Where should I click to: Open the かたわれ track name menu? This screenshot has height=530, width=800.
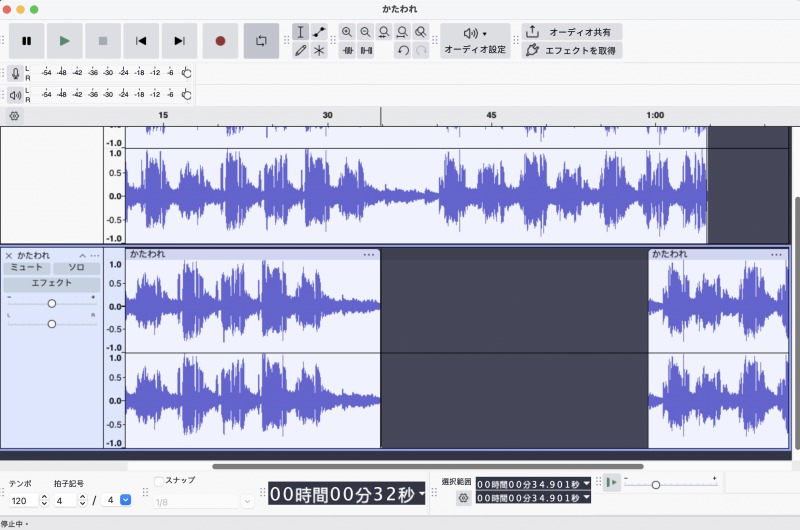[x=34, y=255]
